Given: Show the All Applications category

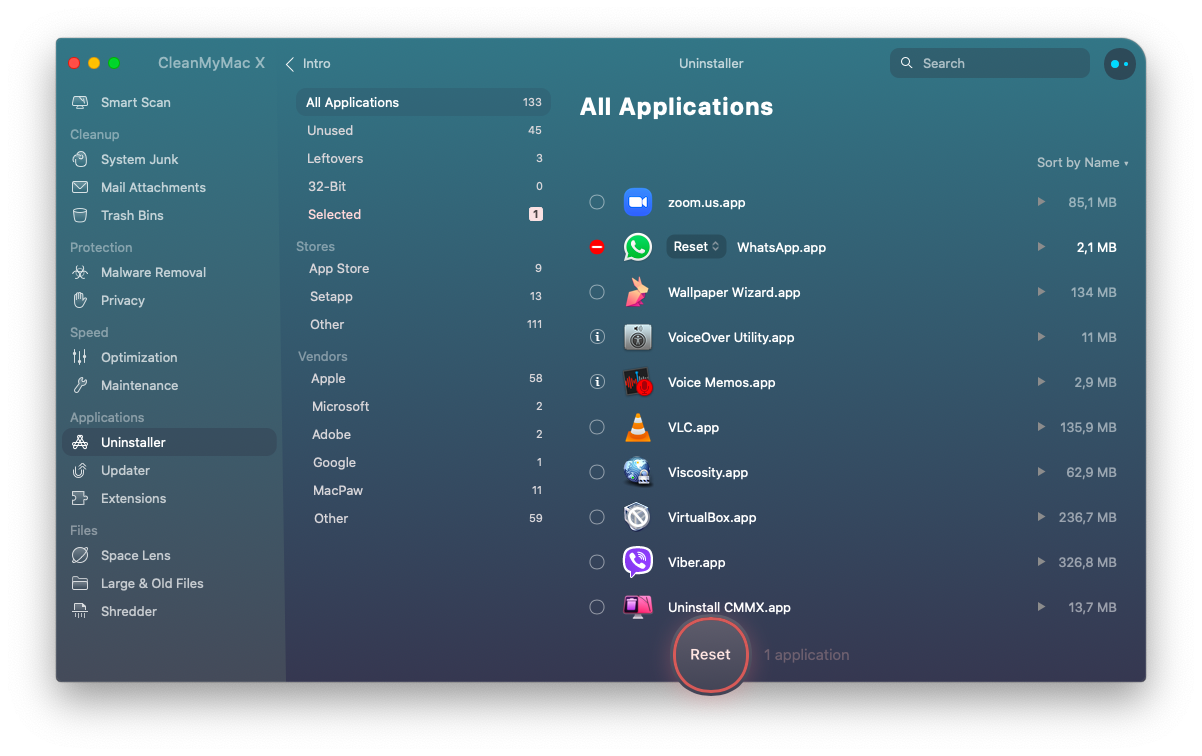Looking at the screenshot, I should pyautogui.click(x=424, y=102).
